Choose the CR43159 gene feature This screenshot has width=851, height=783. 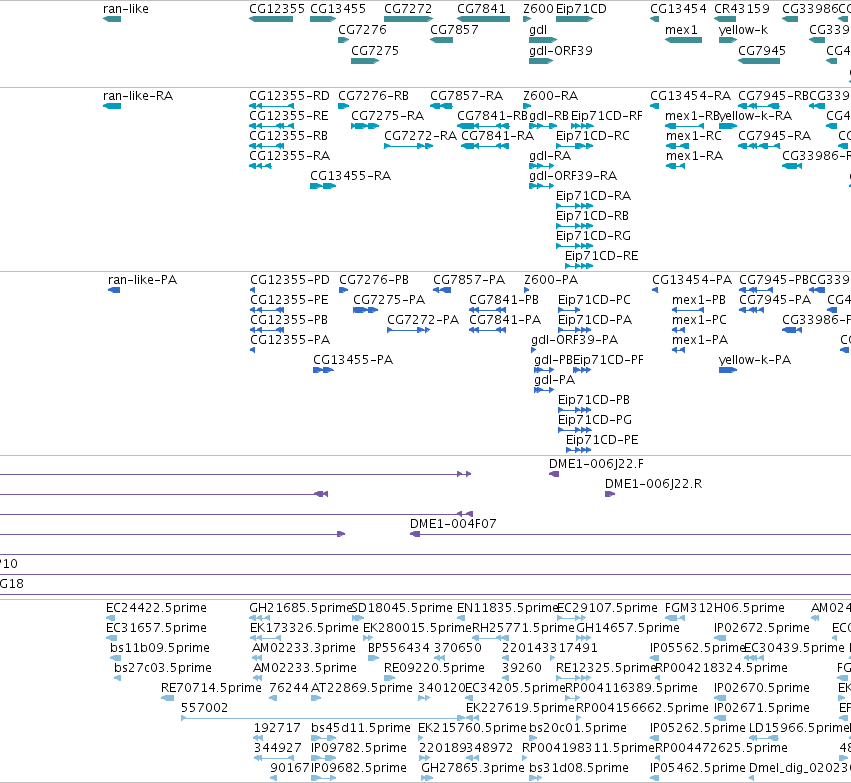pyautogui.click(x=723, y=19)
